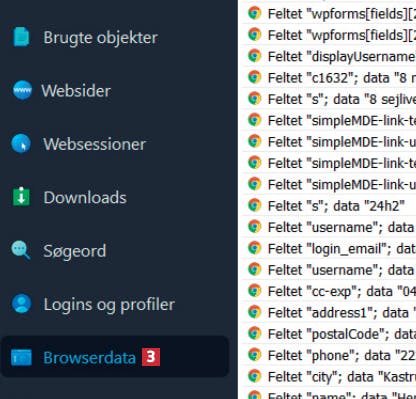
Task: Click the Websessioner cursor globe icon
Action: tap(21, 144)
